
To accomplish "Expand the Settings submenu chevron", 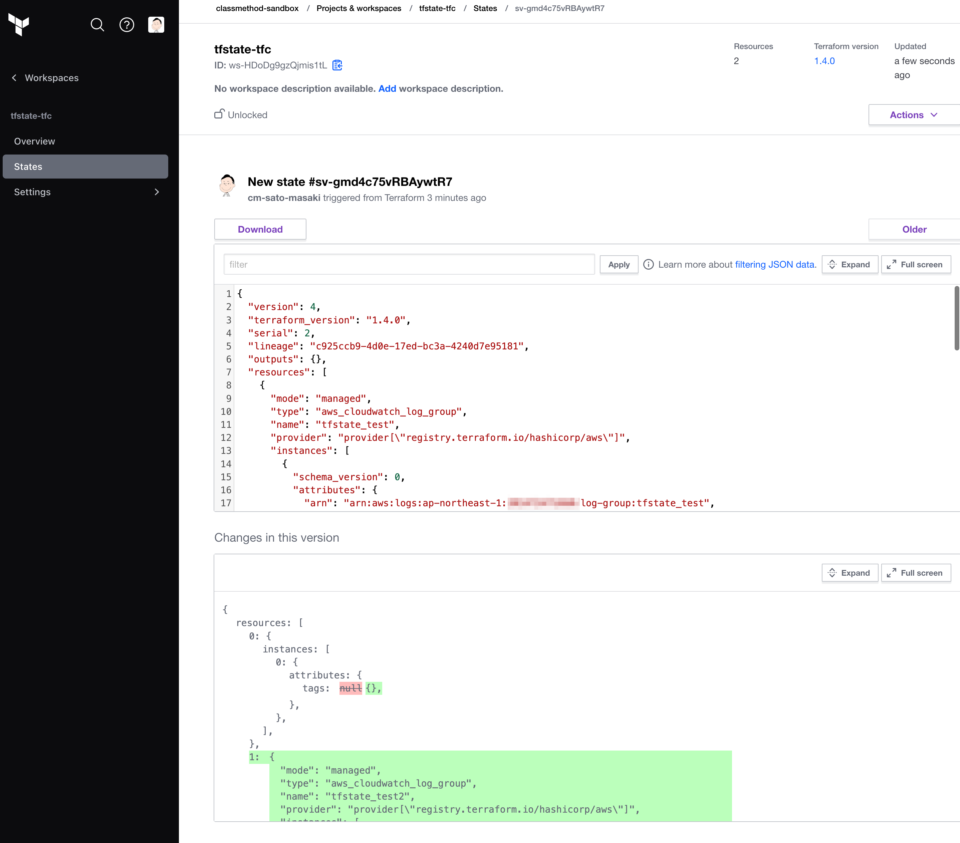I will (157, 192).
